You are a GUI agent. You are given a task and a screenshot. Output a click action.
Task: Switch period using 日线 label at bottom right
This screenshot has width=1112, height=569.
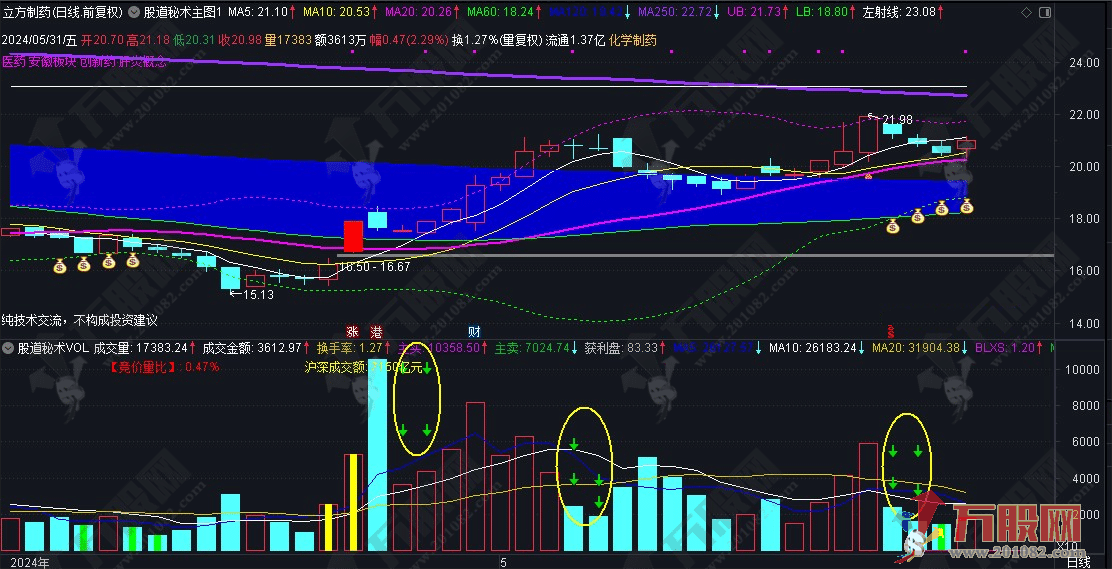tap(1079, 563)
